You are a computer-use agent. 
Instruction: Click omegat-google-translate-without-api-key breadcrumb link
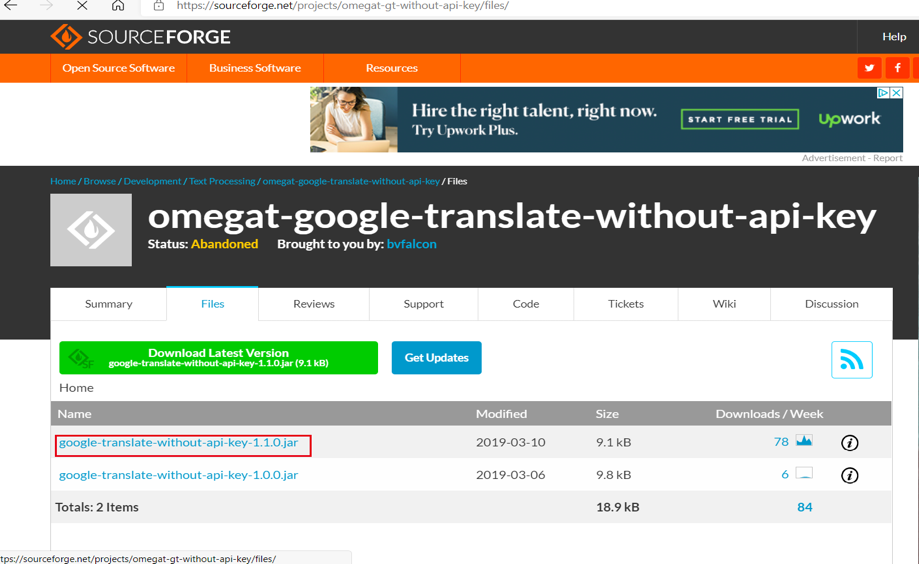pyautogui.click(x=351, y=181)
